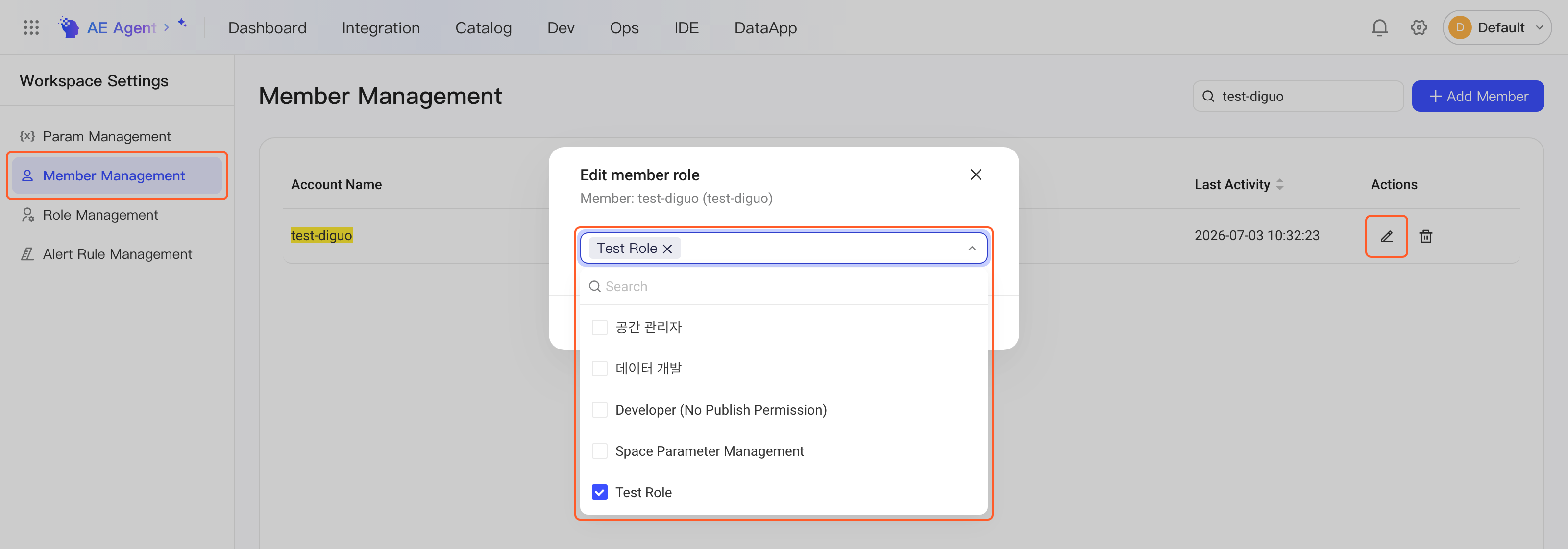Click the highlighted test-diguo account name
Screen dimensions: 1568x549
click(x=321, y=236)
